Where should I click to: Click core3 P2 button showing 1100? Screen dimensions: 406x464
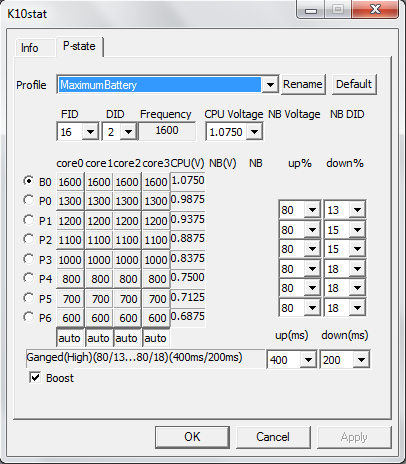[156, 240]
